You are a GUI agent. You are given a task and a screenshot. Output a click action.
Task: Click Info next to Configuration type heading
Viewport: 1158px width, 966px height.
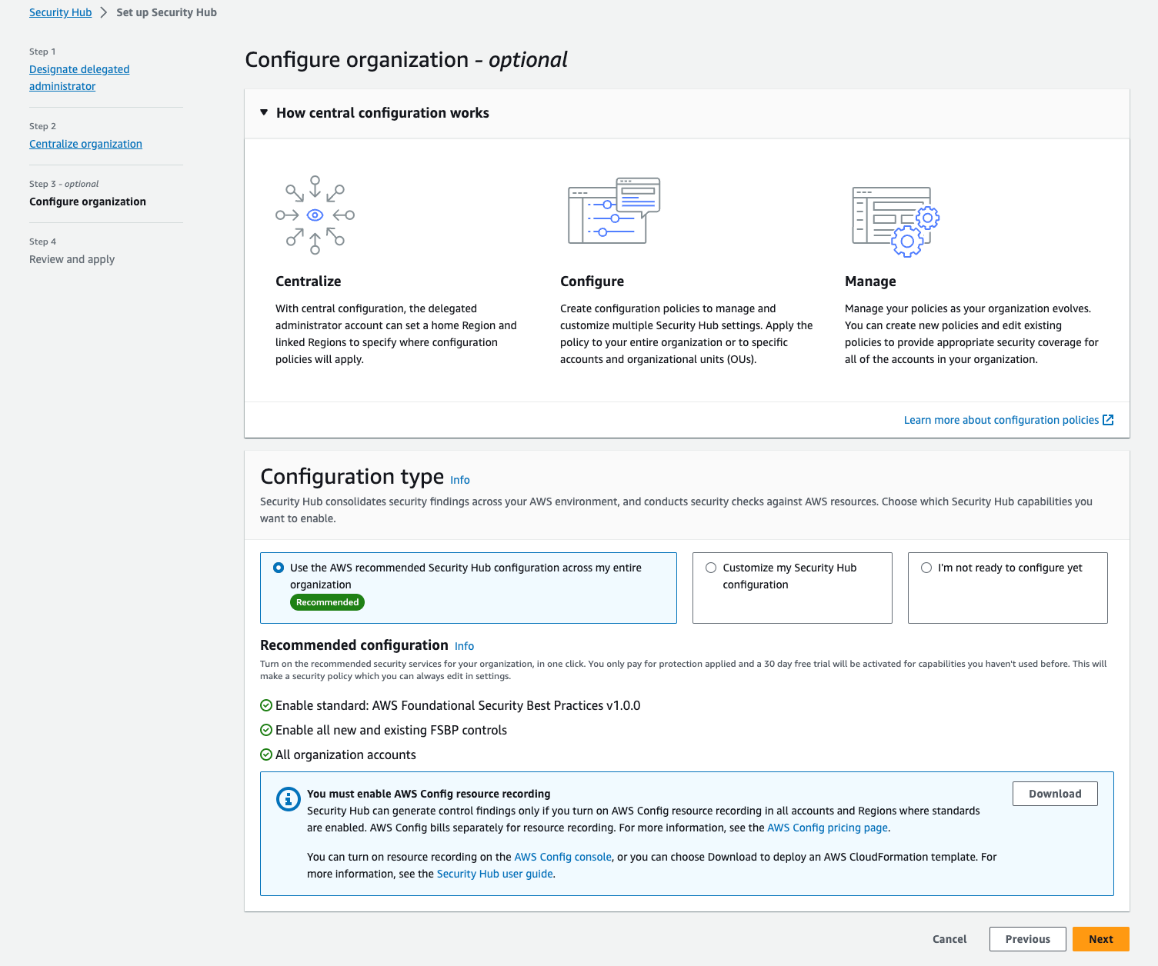(459, 480)
